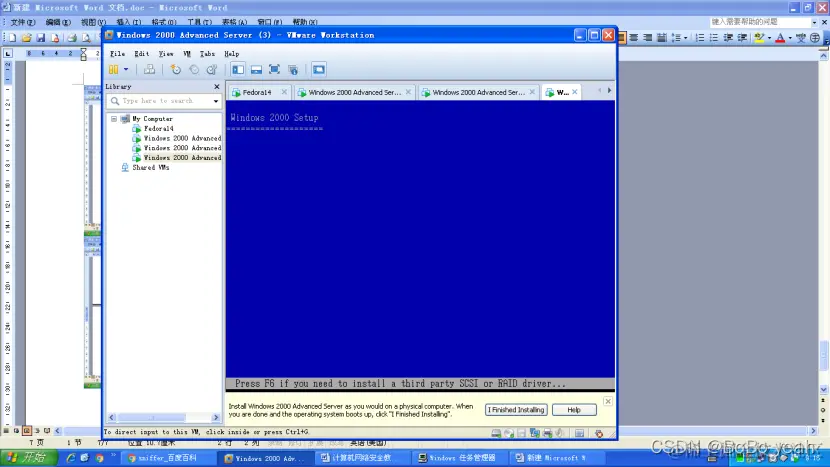Click the console view toolbar icon
830x467 pixels.
[x=319, y=69]
